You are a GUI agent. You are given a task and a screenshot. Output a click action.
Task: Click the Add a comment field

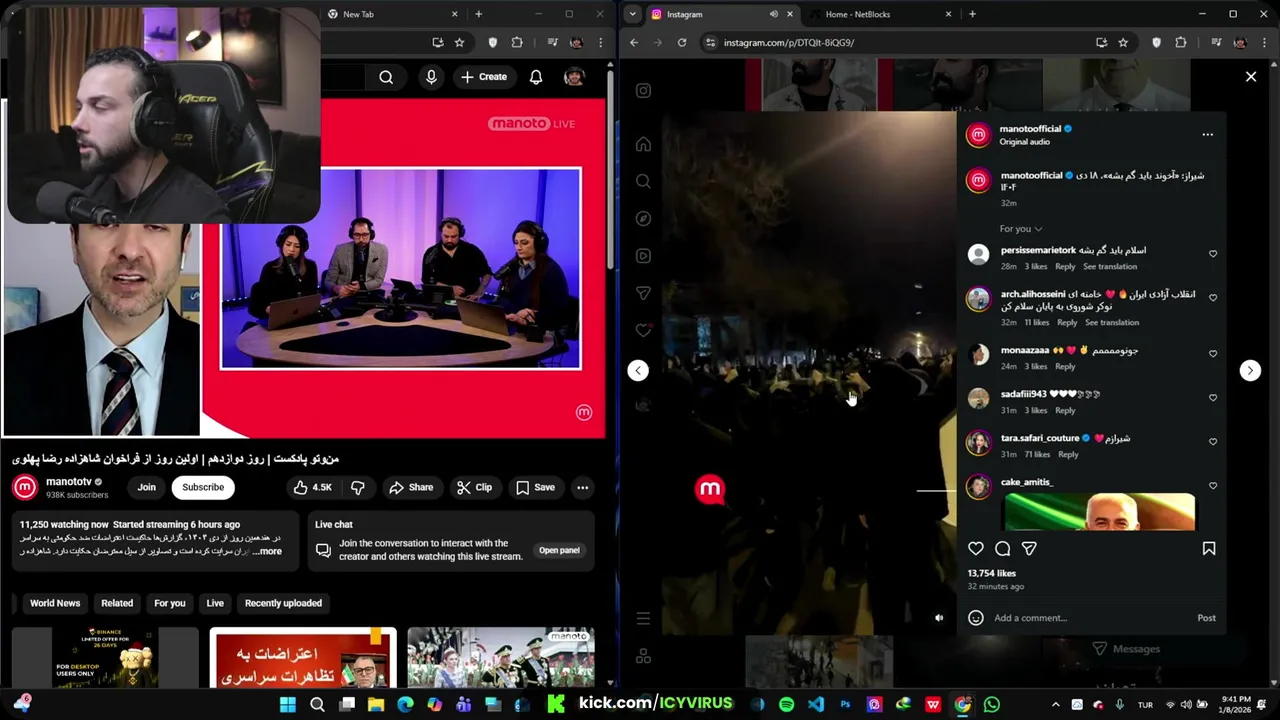(1090, 618)
